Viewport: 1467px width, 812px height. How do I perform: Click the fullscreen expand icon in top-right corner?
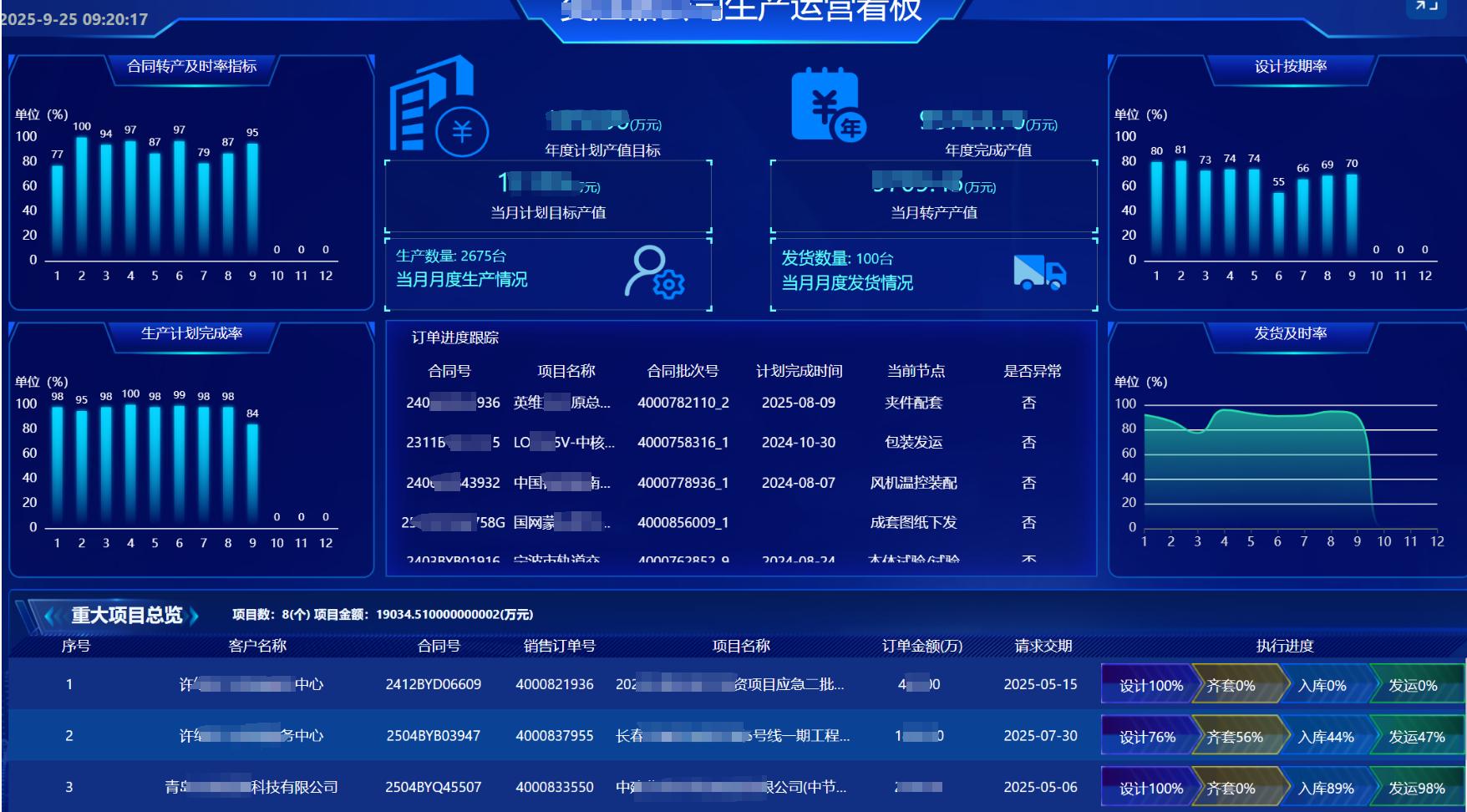1425,7
